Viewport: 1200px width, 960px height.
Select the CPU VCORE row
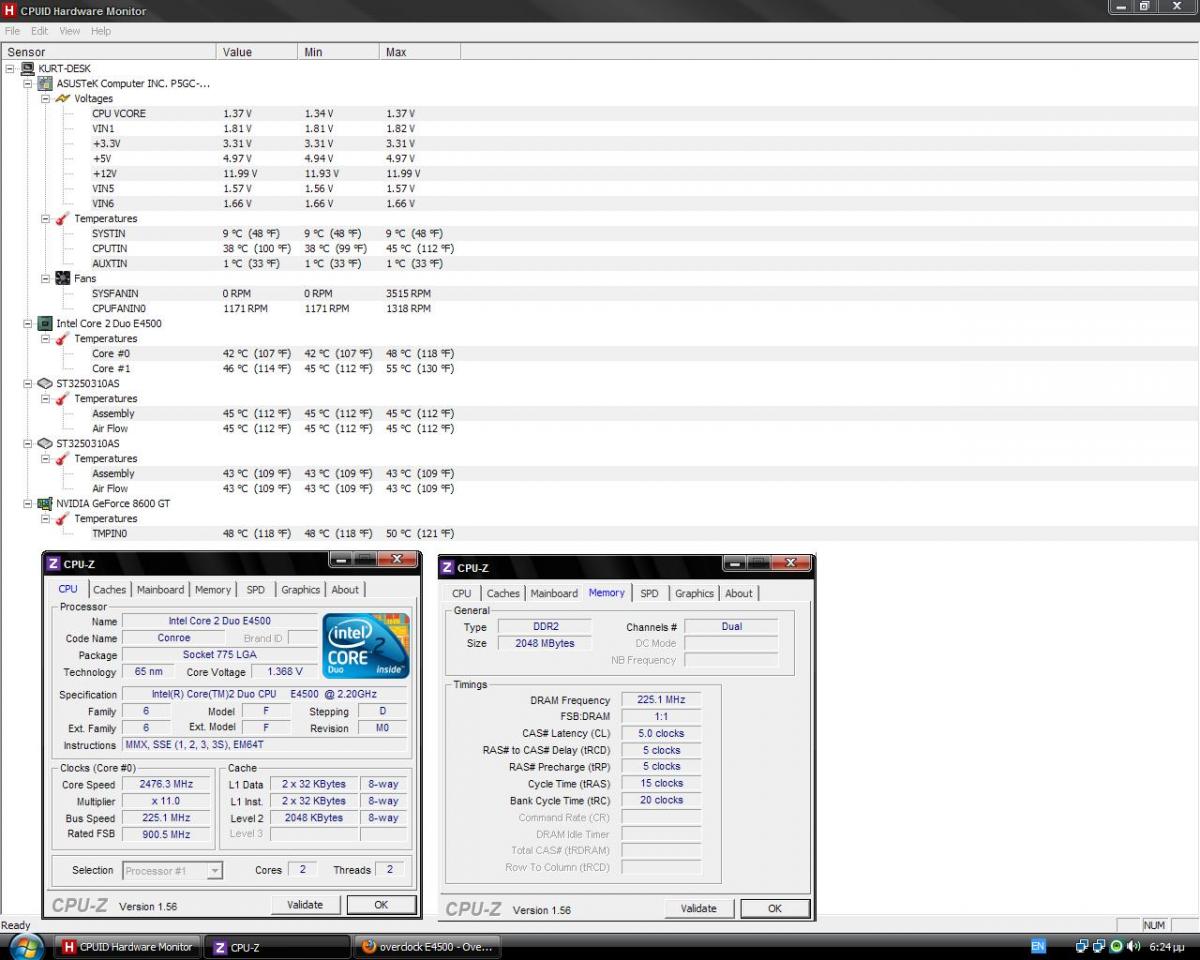119,113
